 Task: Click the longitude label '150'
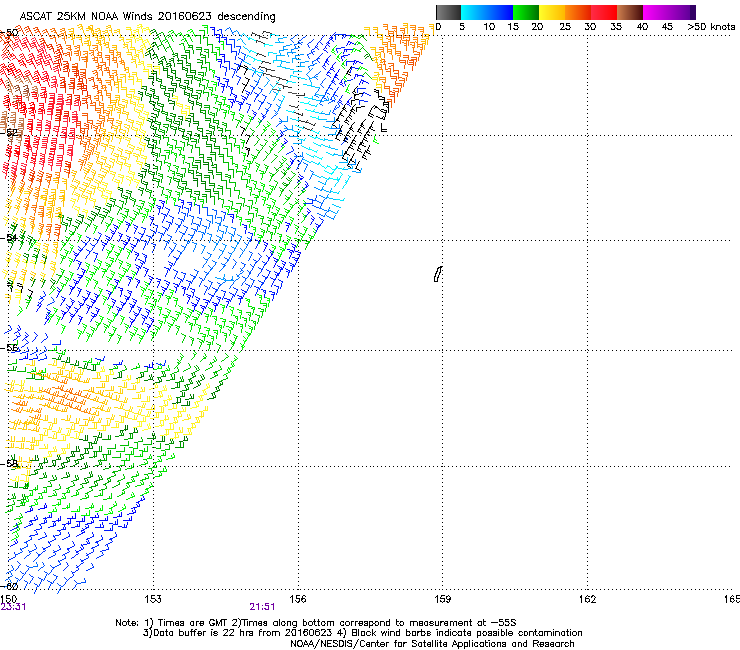coord(8,599)
